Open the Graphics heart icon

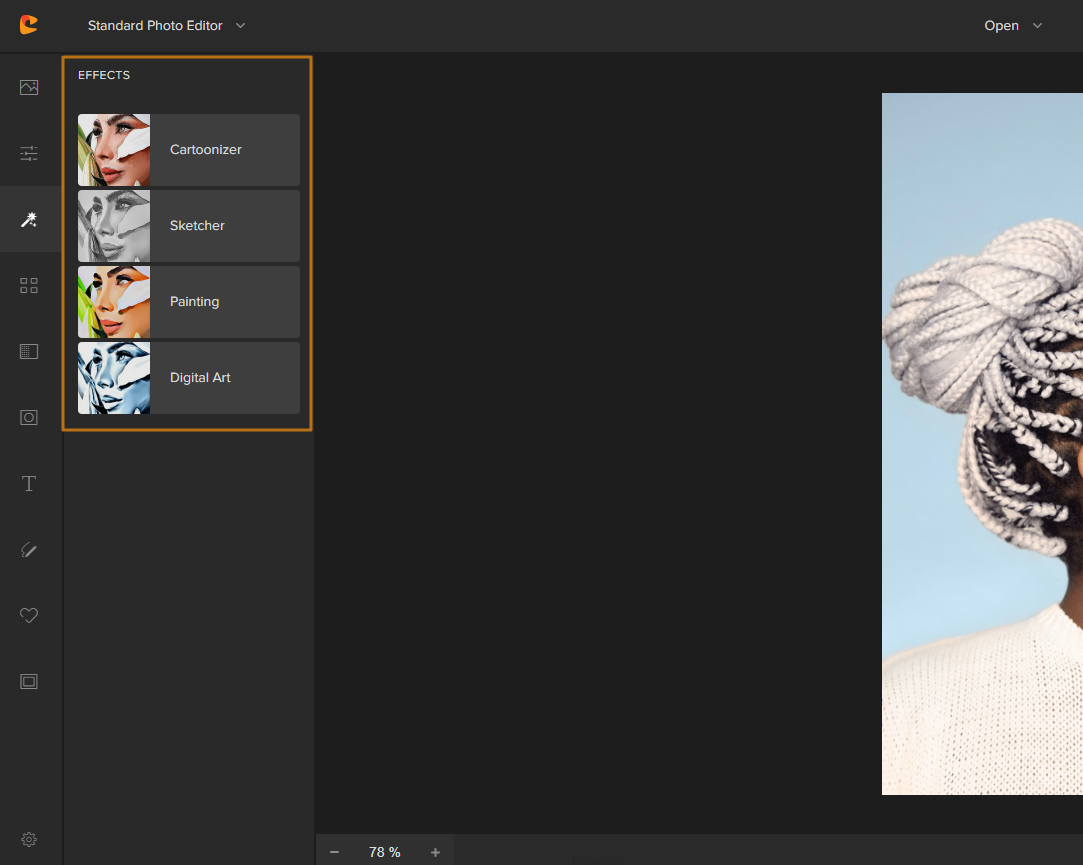point(29,616)
